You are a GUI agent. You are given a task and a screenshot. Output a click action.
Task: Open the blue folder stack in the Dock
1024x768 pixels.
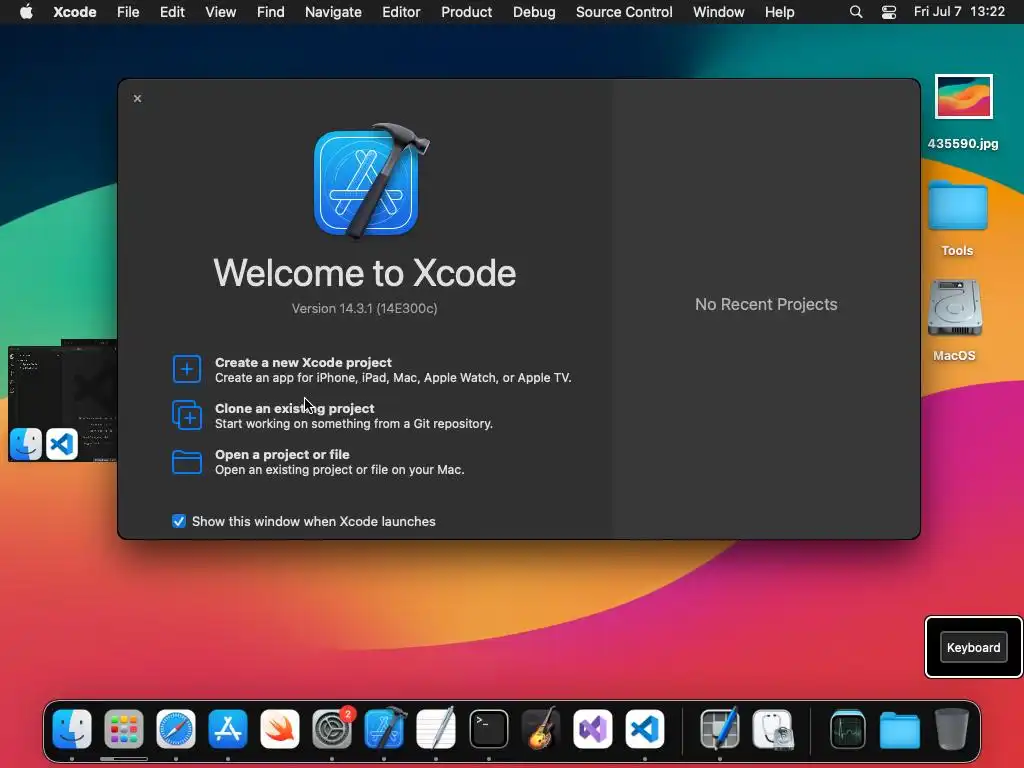(900, 729)
